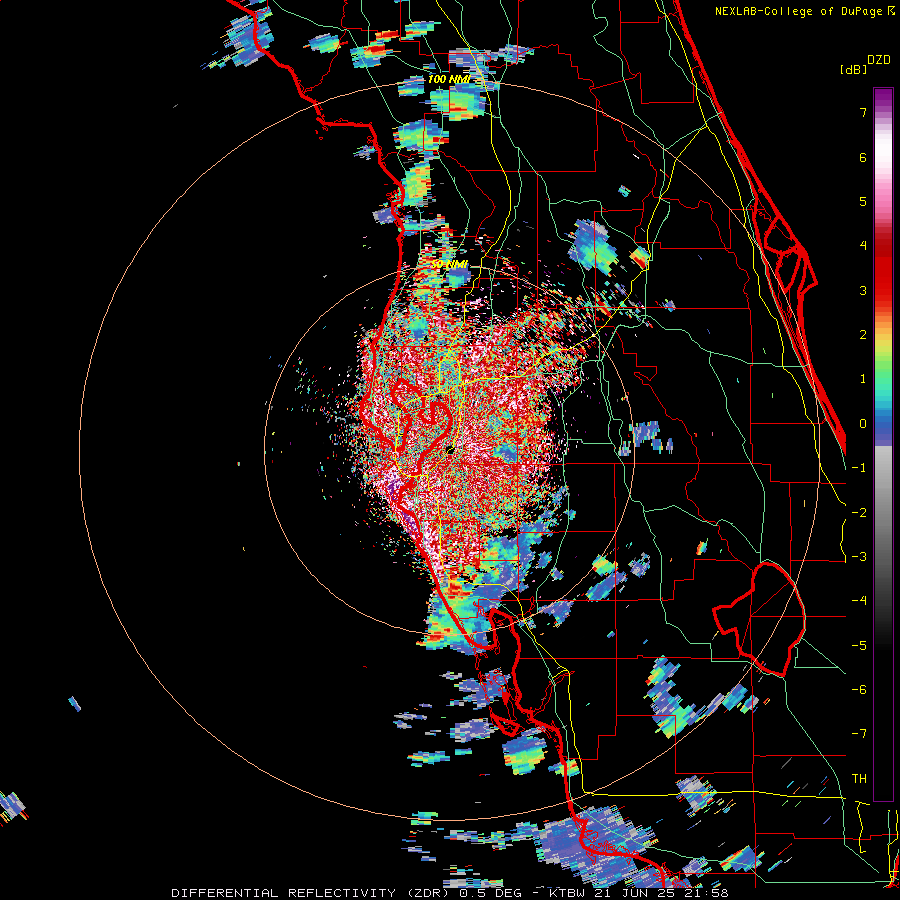The height and width of the screenshot is (900, 900).
Task: Click the -3 scale label
Action: point(859,557)
